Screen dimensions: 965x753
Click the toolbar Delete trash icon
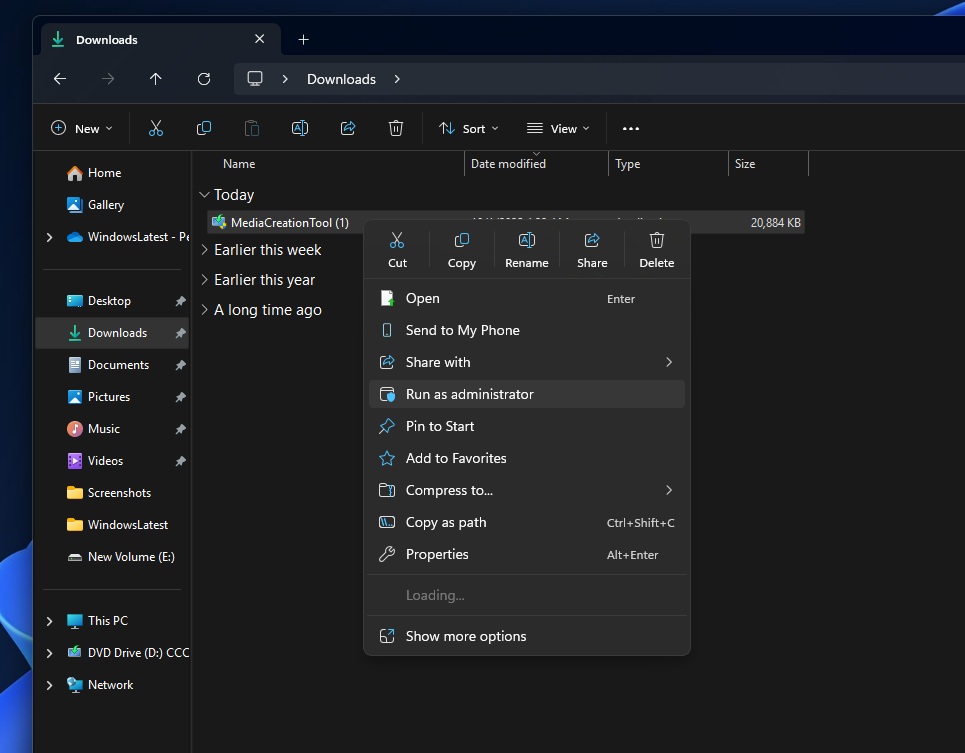pos(396,128)
